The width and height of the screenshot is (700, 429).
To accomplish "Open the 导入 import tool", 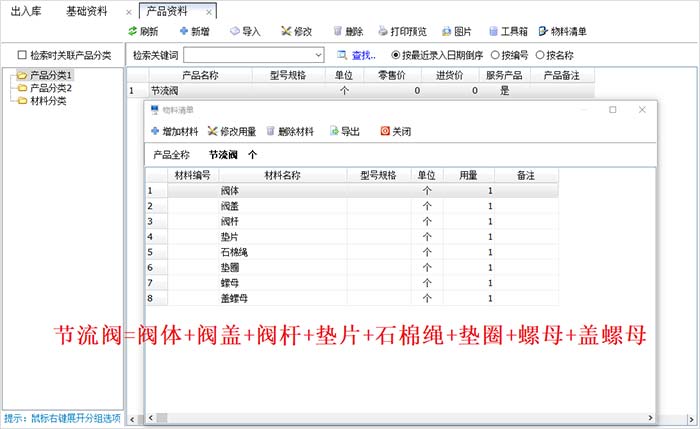I will (x=236, y=31).
